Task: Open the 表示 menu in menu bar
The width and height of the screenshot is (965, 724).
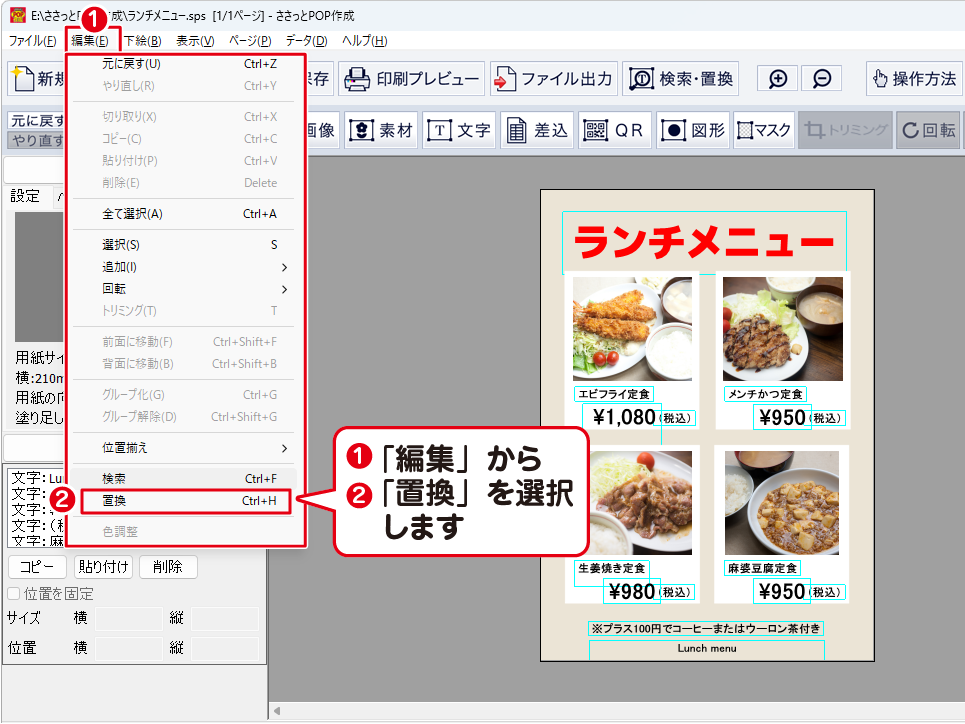Action: (x=195, y=41)
